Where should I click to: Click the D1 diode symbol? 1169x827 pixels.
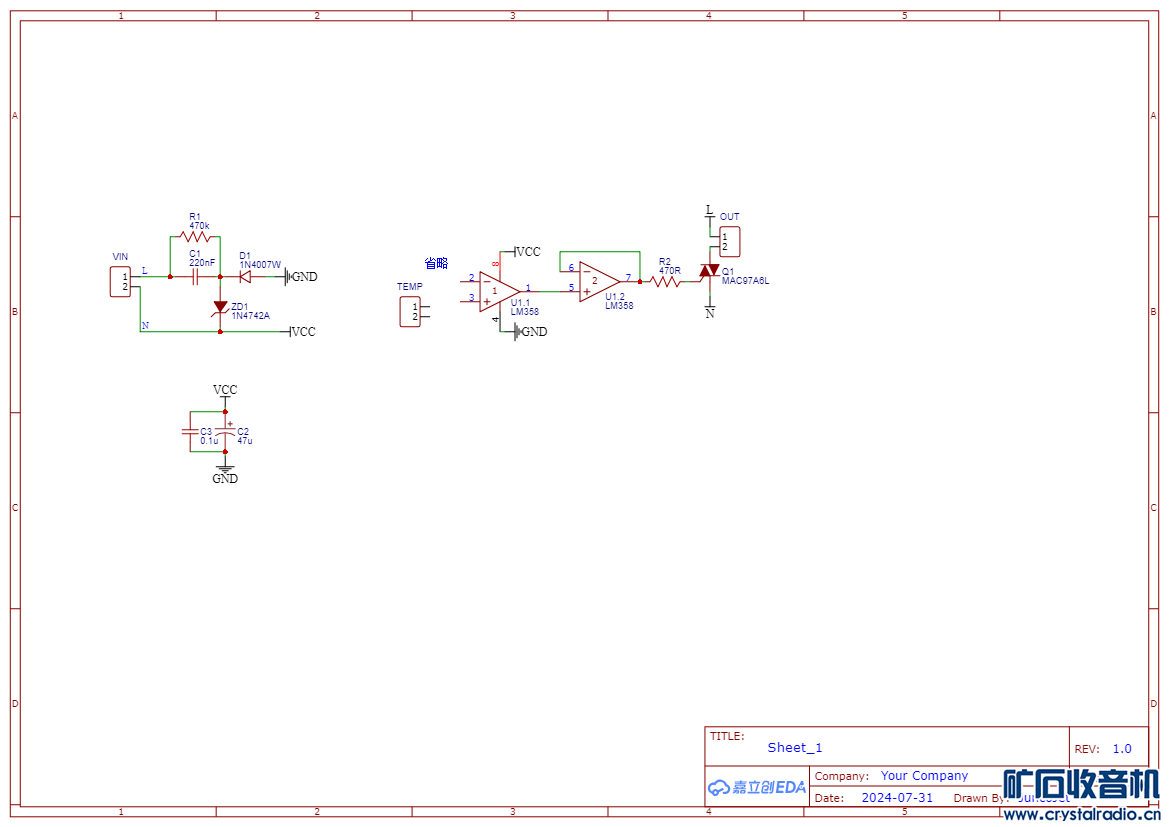point(245,277)
